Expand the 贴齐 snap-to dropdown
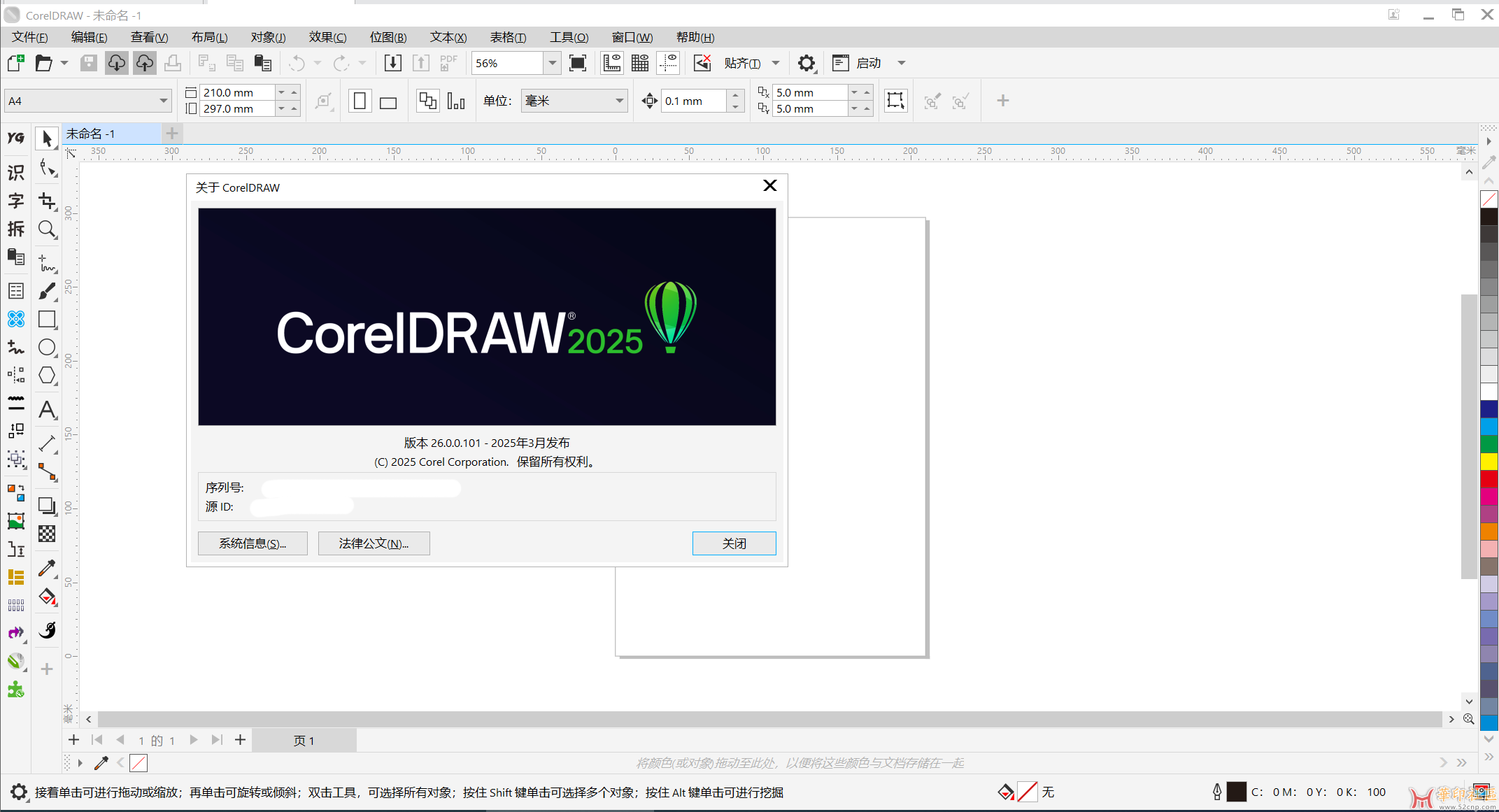Screen dimensions: 1499x812 [776, 63]
